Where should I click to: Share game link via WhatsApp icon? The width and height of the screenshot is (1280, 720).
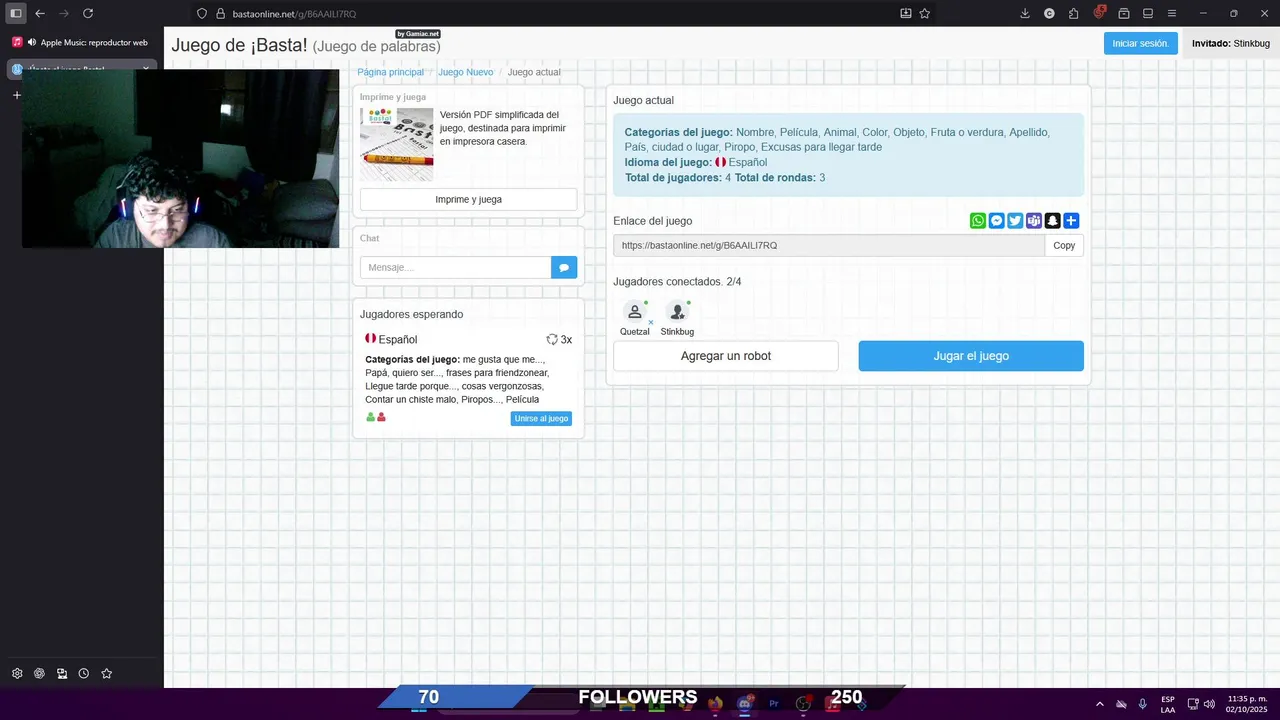978,221
